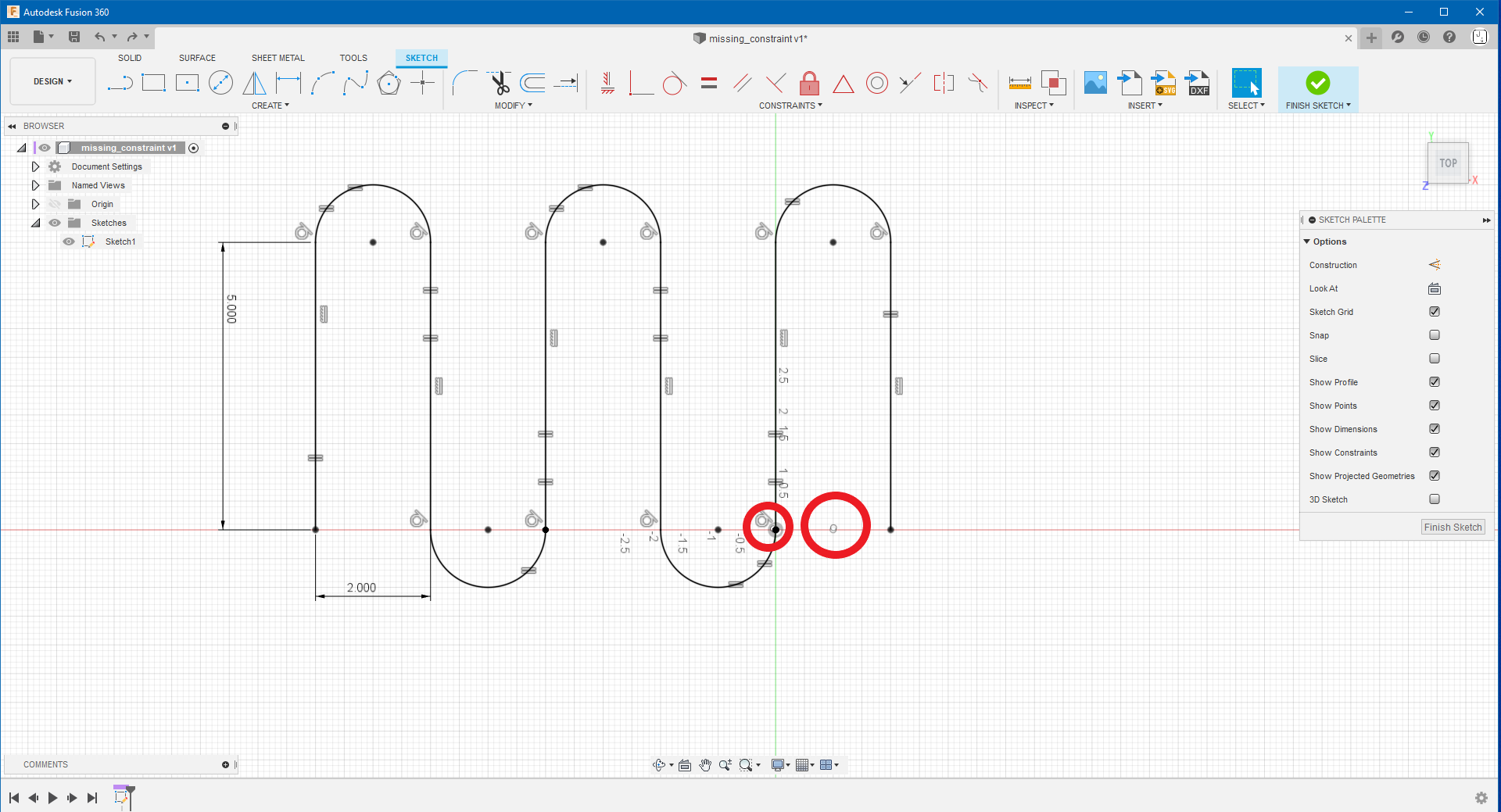The height and width of the screenshot is (812, 1501).
Task: Hide Sketch1 using its eye icon
Action: click(x=69, y=241)
